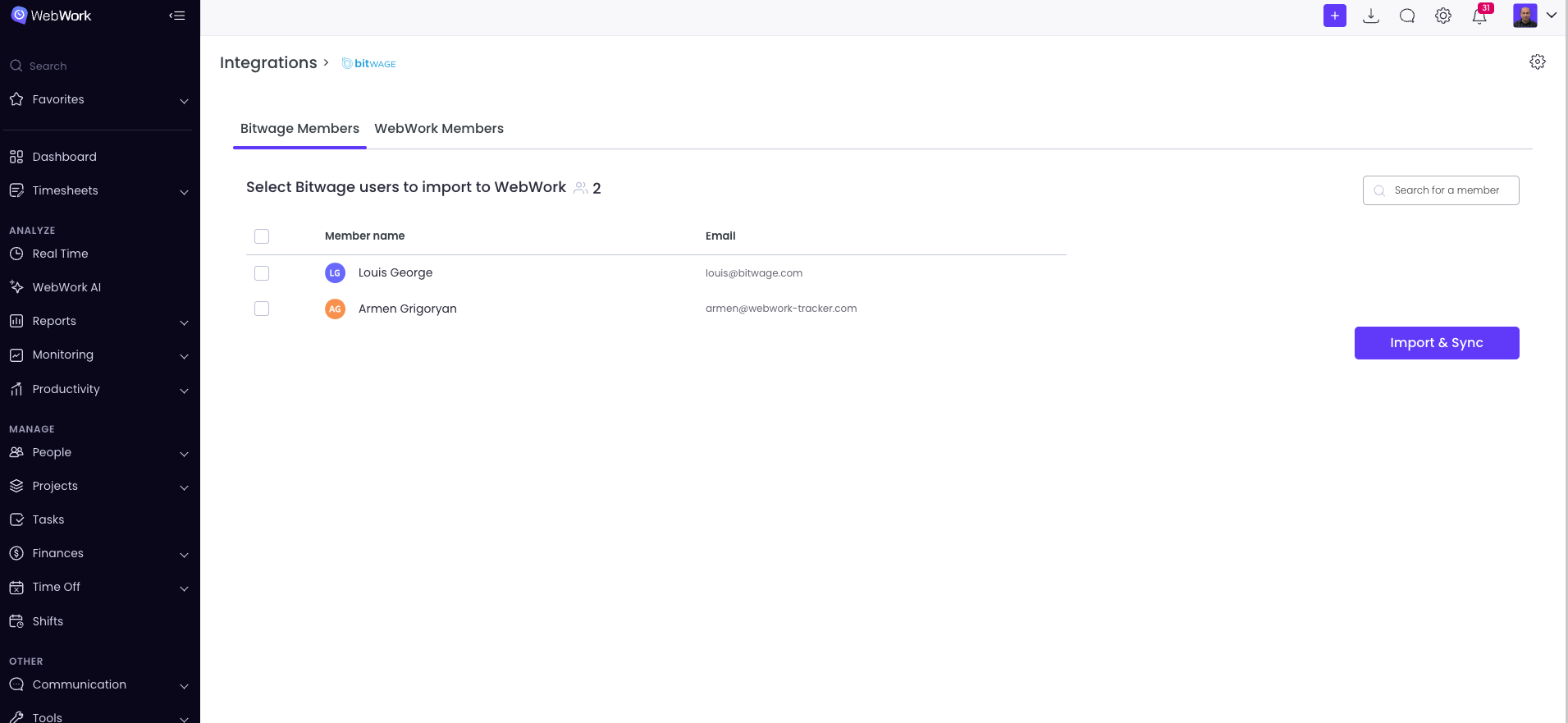Select the Bitwage Members tab

click(299, 129)
